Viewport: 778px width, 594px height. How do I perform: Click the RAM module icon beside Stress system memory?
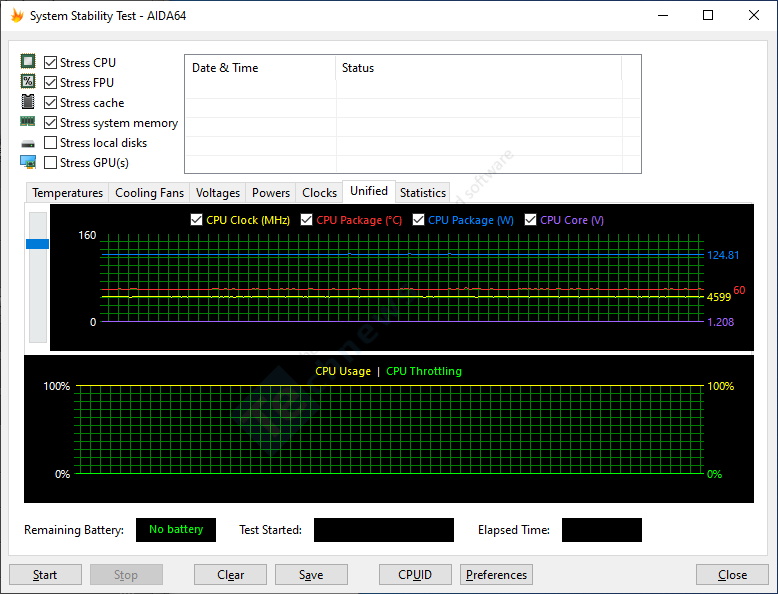coord(28,121)
